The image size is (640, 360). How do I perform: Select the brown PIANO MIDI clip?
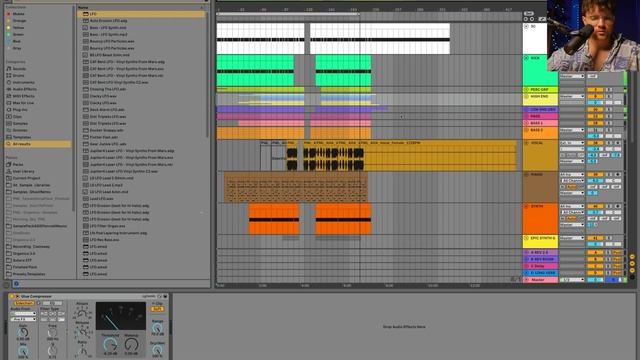click(x=296, y=187)
